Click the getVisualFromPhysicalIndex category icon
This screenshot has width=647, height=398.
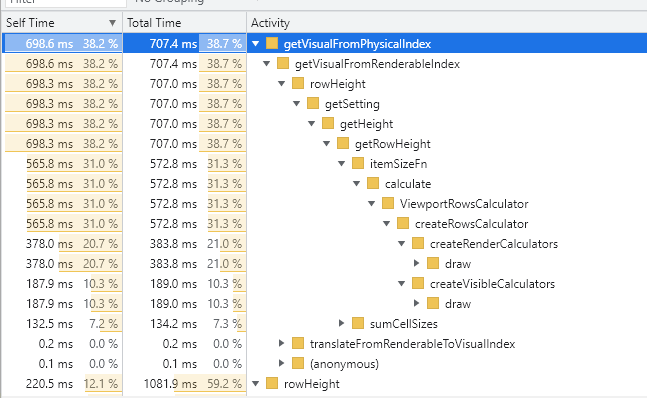click(x=272, y=43)
